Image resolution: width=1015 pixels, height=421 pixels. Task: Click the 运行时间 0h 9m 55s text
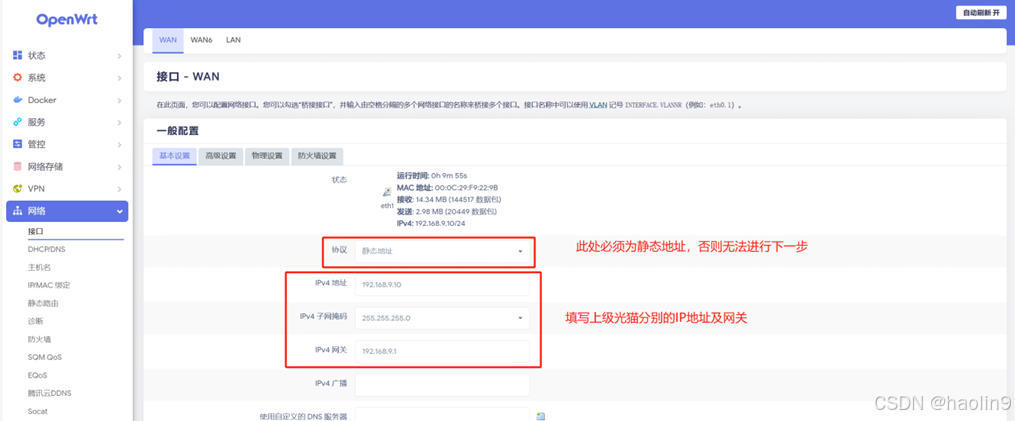(432, 176)
